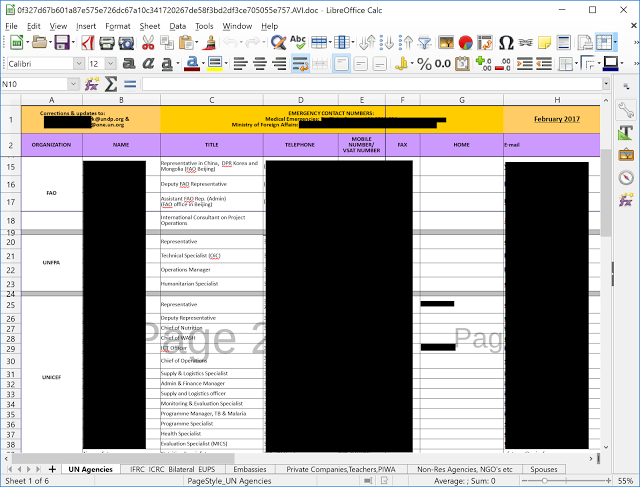Click the Sum sigma icon
Viewport: 640px width, 487px height.
111,84
